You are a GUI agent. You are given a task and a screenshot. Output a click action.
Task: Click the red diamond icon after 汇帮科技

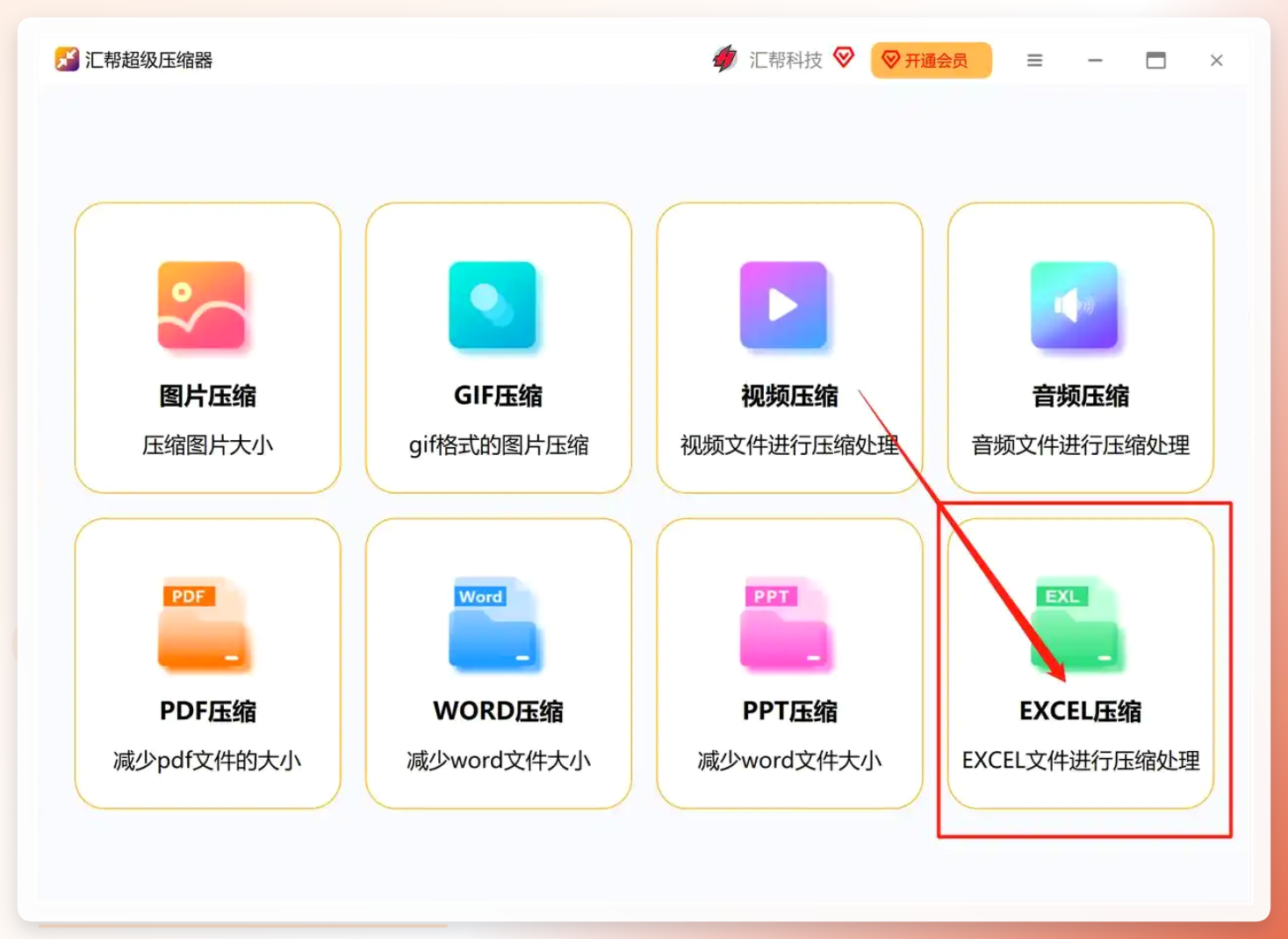pyautogui.click(x=844, y=58)
